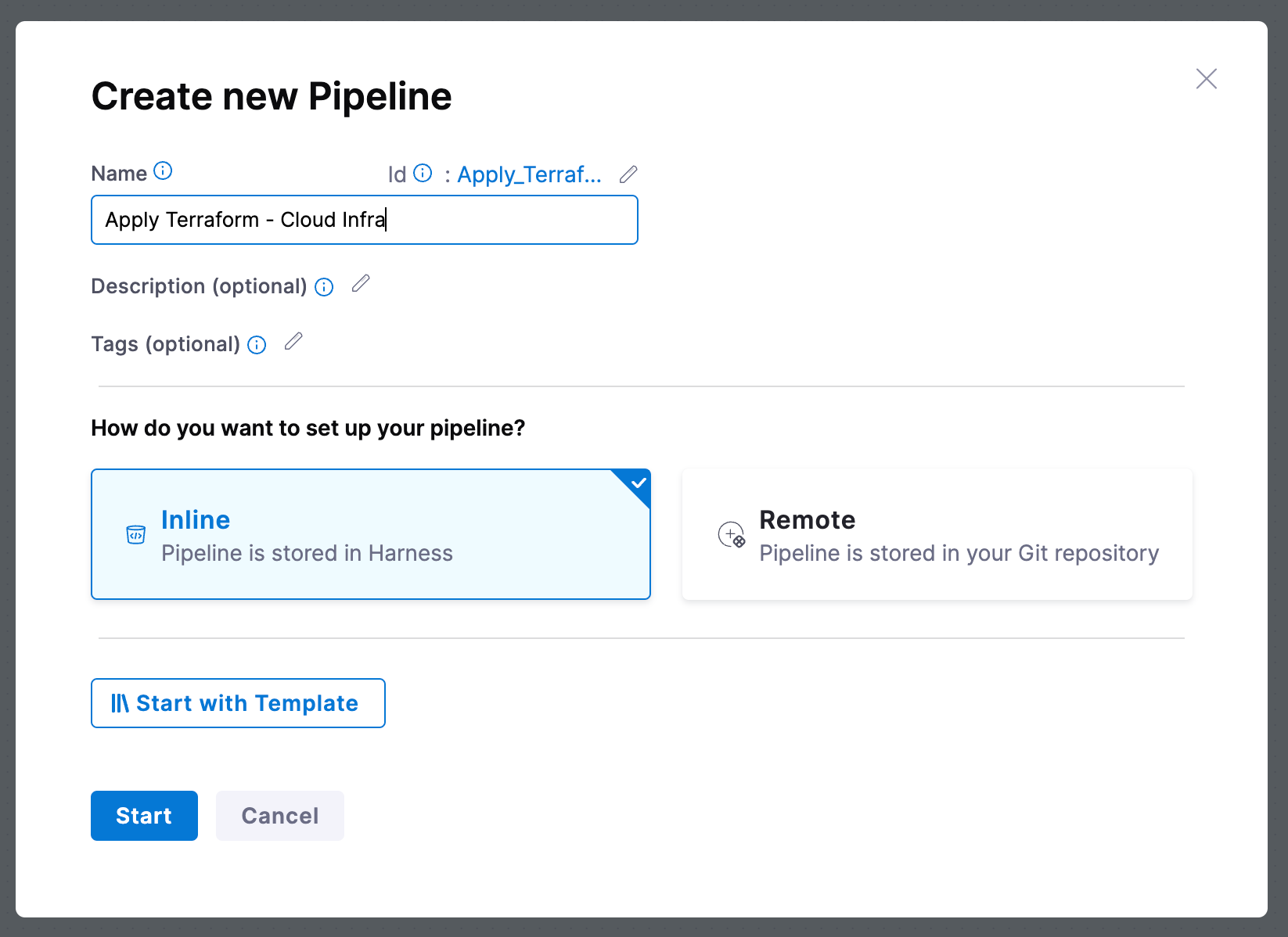Close the Create new Pipeline dialog
Image resolution: width=1288 pixels, height=937 pixels.
click(1206, 79)
